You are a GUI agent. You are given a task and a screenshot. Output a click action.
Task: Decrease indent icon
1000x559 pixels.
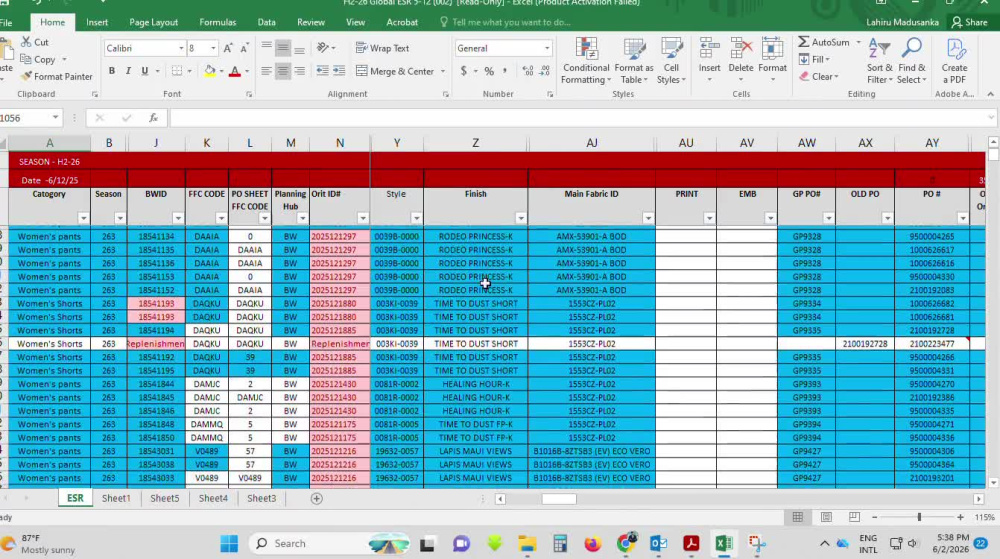pos(323,71)
